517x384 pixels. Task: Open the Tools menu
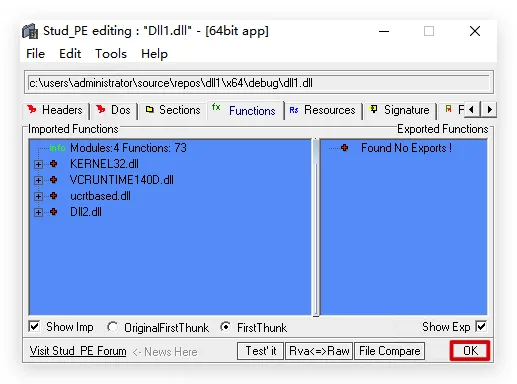[111, 54]
